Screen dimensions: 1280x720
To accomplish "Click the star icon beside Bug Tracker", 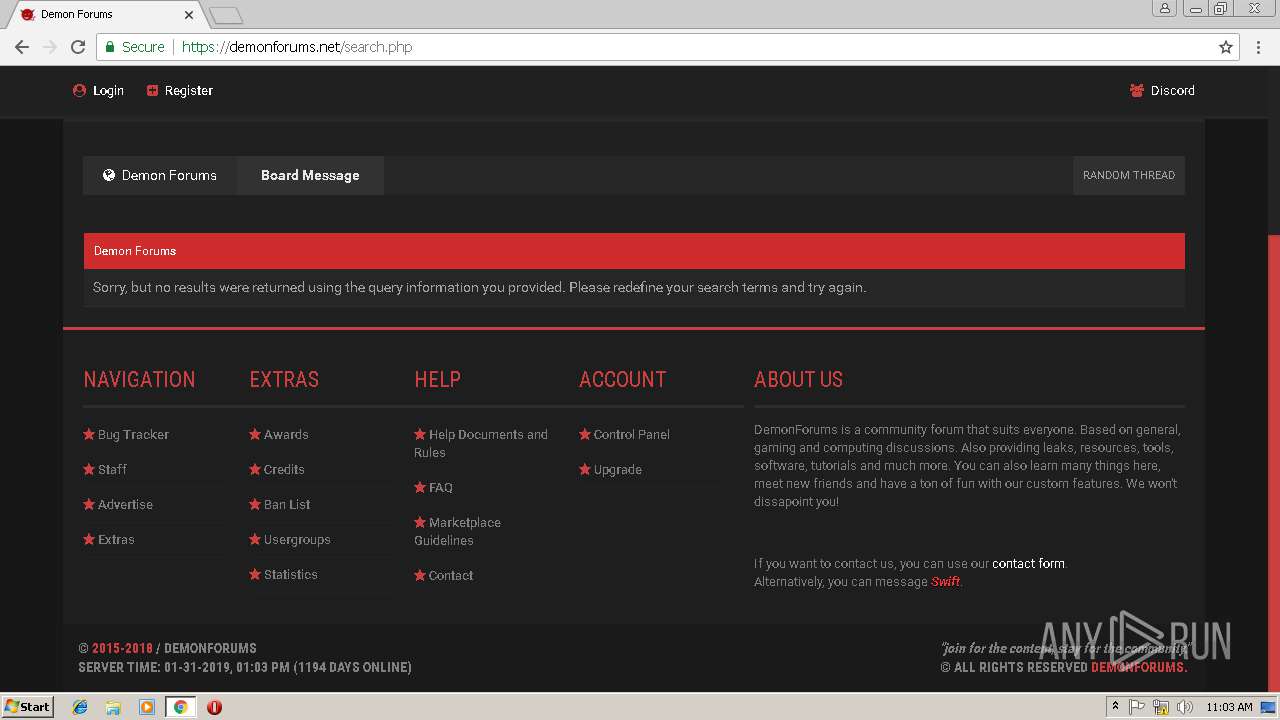I will [x=89, y=434].
